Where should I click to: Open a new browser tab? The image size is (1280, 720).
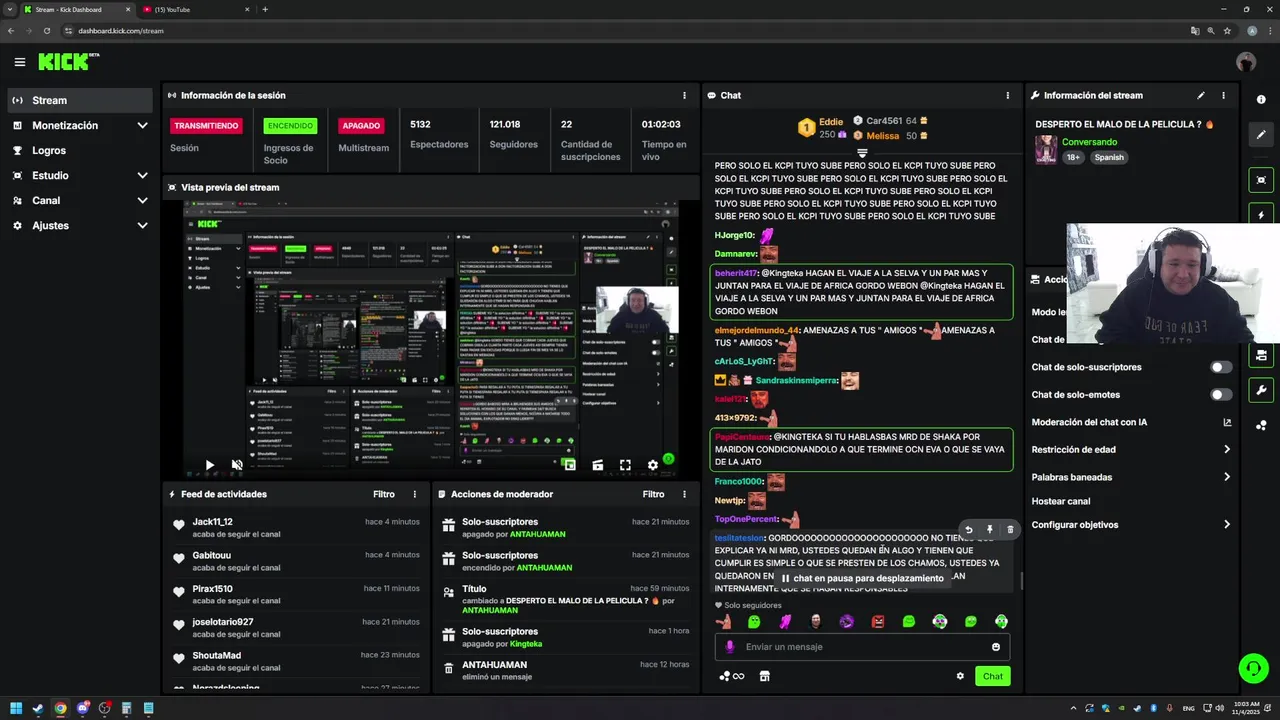265,9
